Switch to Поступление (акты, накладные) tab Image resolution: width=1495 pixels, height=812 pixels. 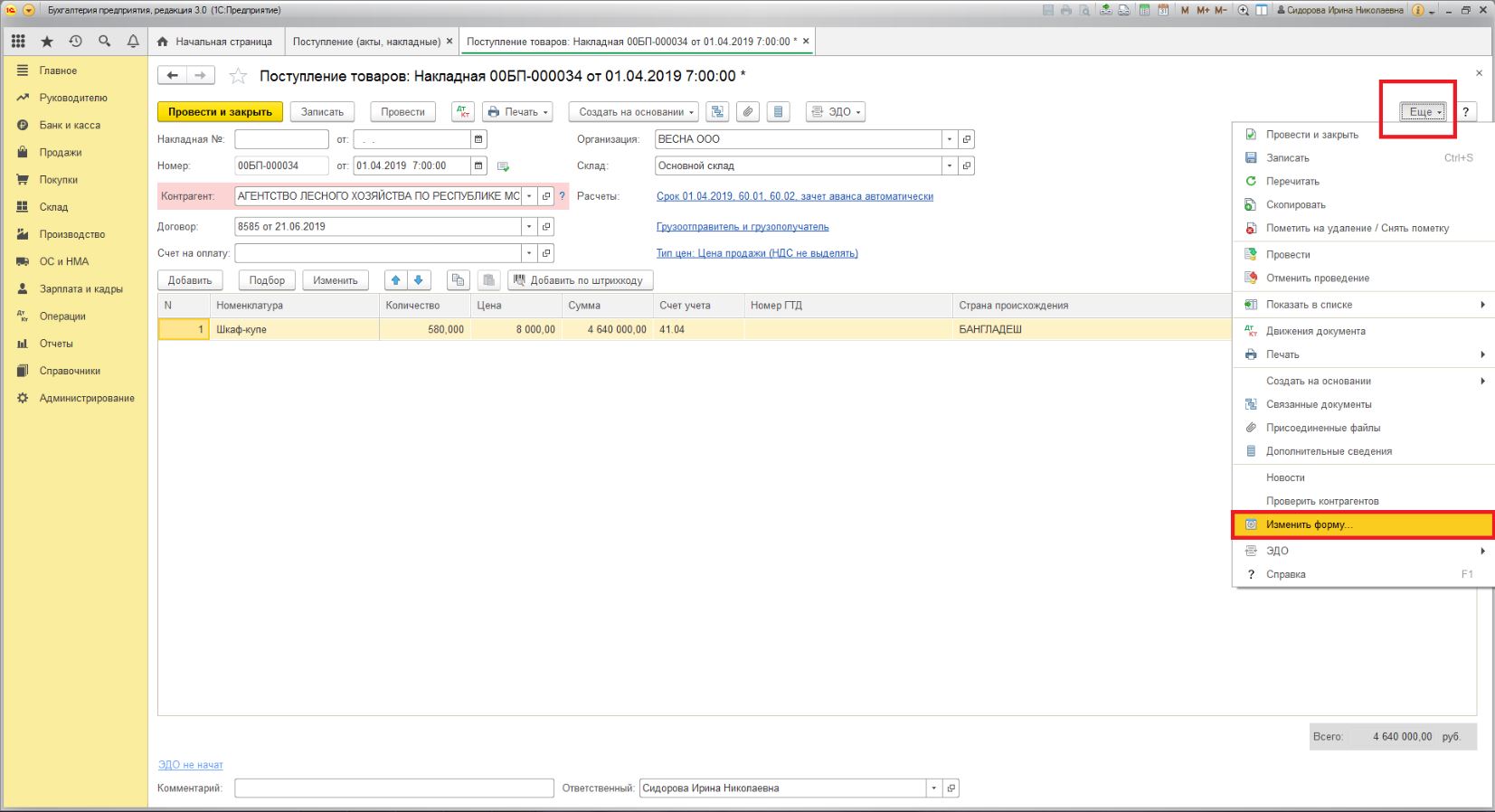(x=366, y=42)
